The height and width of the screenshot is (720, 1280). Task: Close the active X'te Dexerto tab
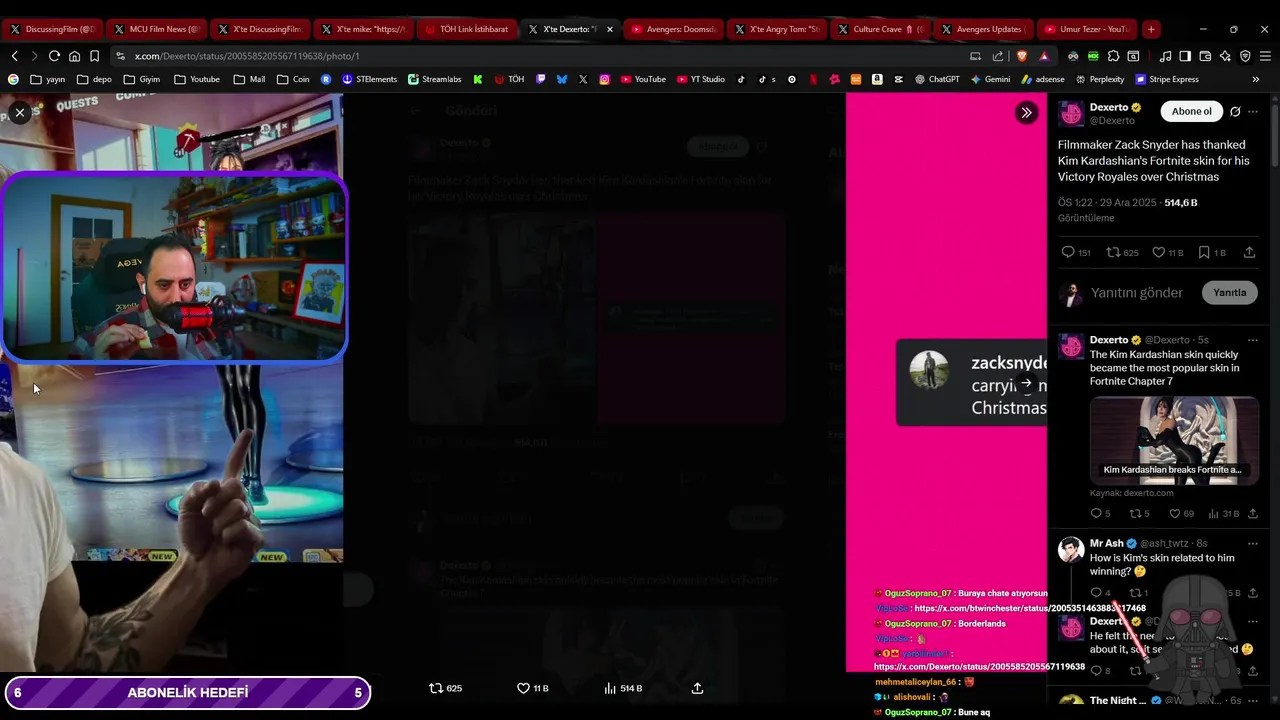tap(610, 29)
